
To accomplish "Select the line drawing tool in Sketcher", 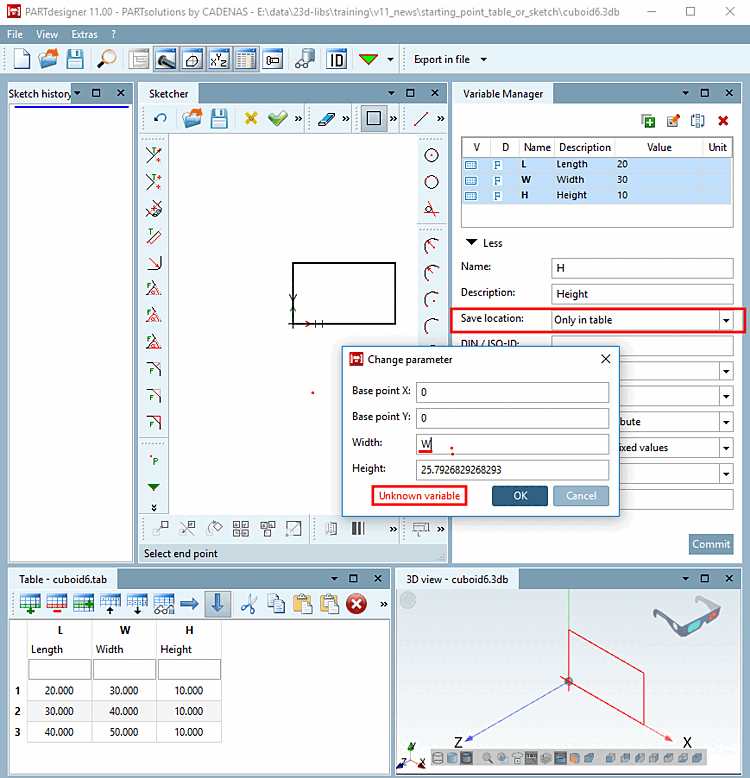I will [x=421, y=119].
